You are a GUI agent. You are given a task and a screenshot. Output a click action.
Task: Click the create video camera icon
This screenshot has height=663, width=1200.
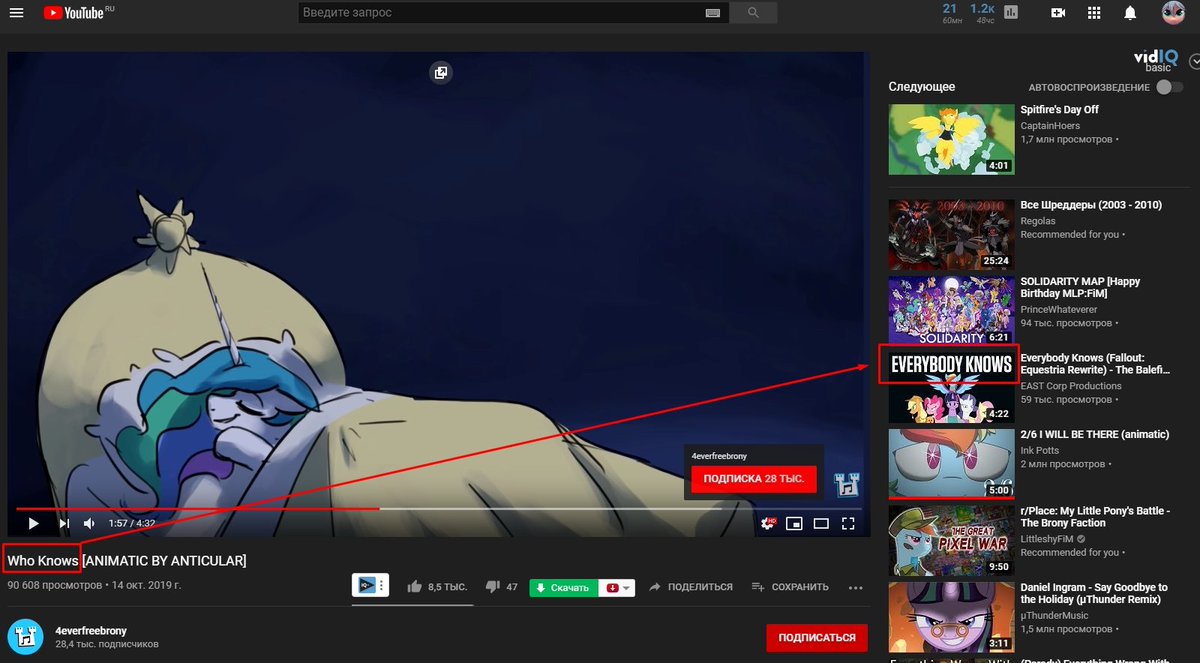pyautogui.click(x=1058, y=13)
